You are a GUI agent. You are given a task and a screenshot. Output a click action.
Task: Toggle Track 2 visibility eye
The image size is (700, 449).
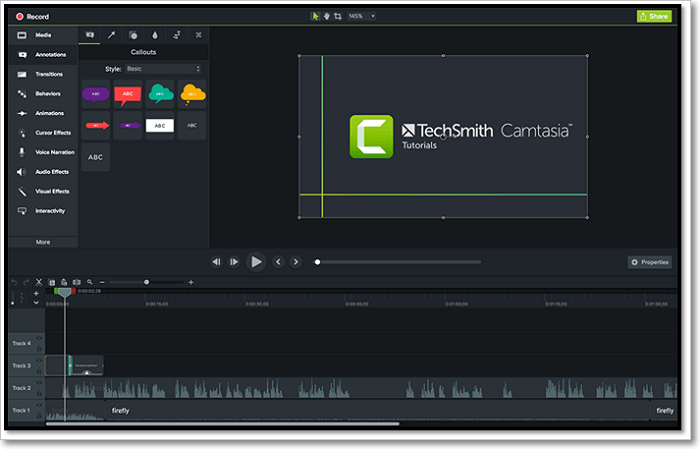tap(39, 383)
